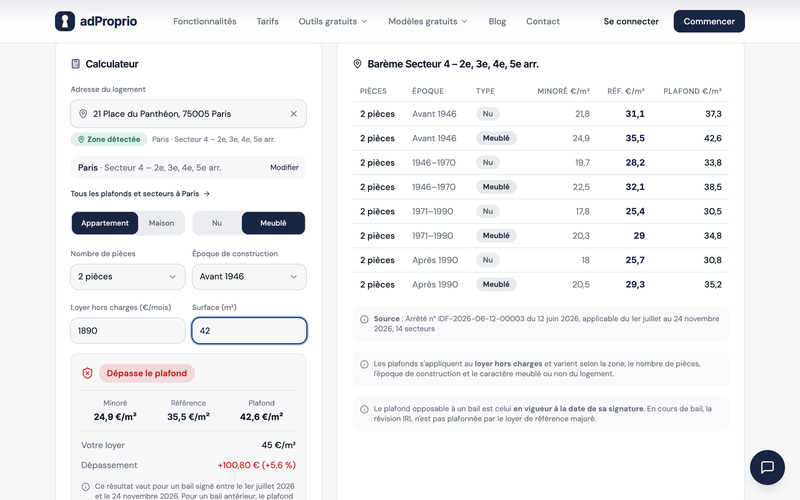Expand the Outils gratuits menu
The height and width of the screenshot is (500, 800).
point(333,21)
